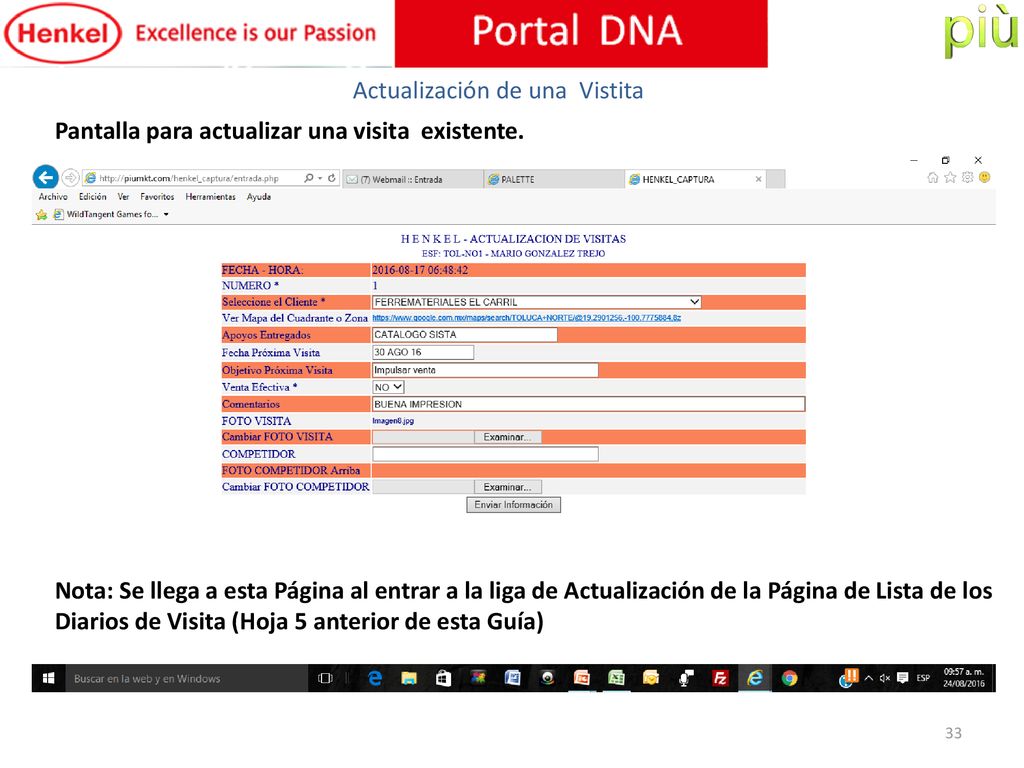This screenshot has width=1024, height=768.
Task: Click the file path box for Cambiar FOTO VISITA
Action: click(x=423, y=437)
